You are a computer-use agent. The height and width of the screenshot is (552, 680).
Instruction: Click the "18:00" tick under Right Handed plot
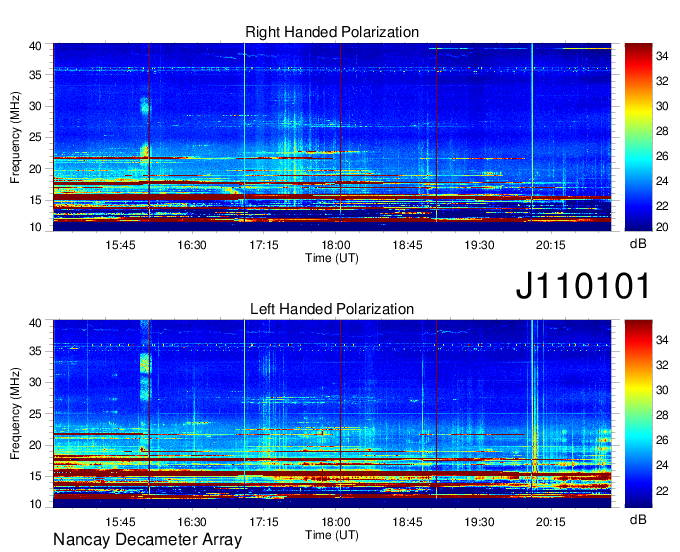coord(336,245)
